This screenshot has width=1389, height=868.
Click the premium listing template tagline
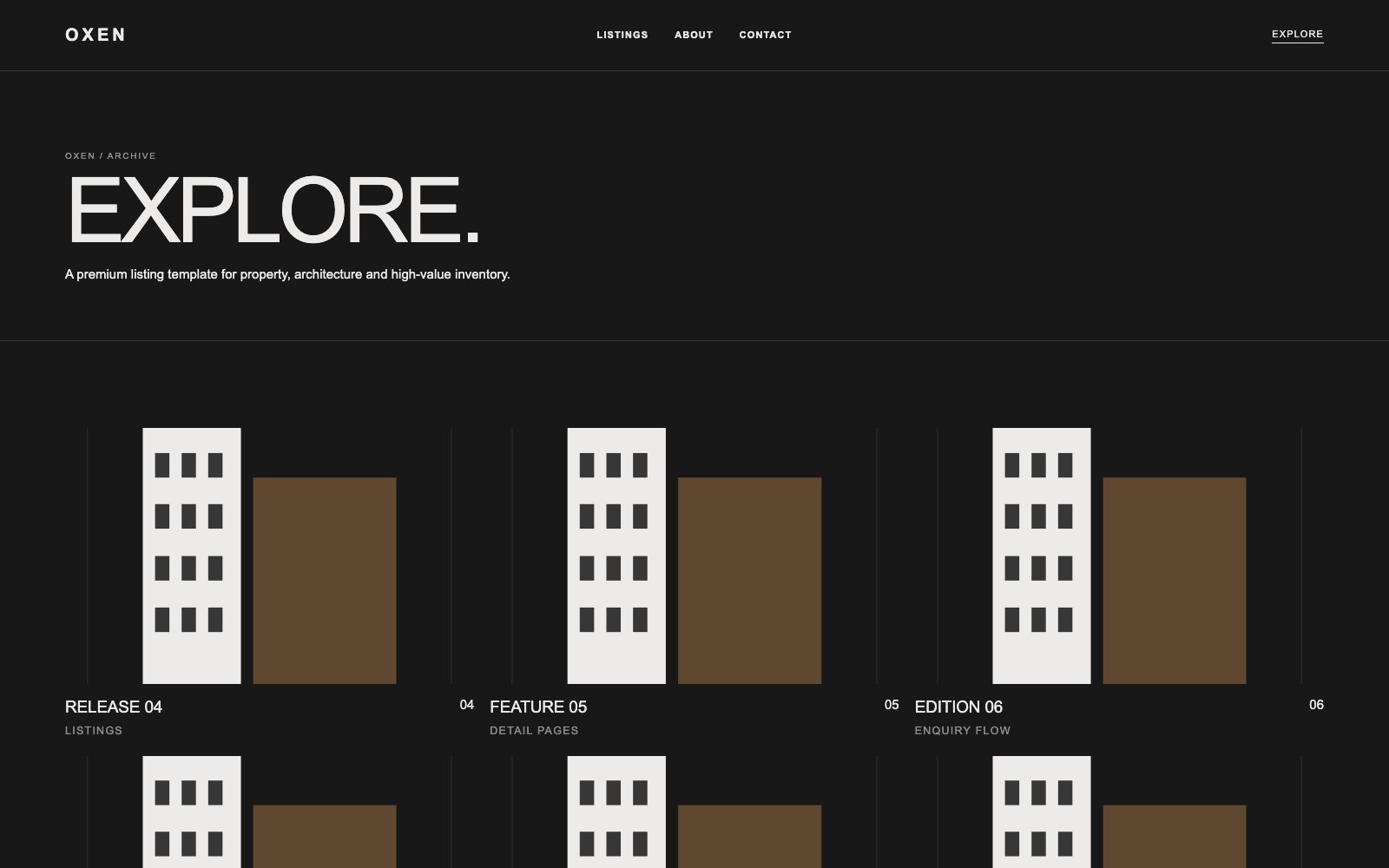click(287, 274)
